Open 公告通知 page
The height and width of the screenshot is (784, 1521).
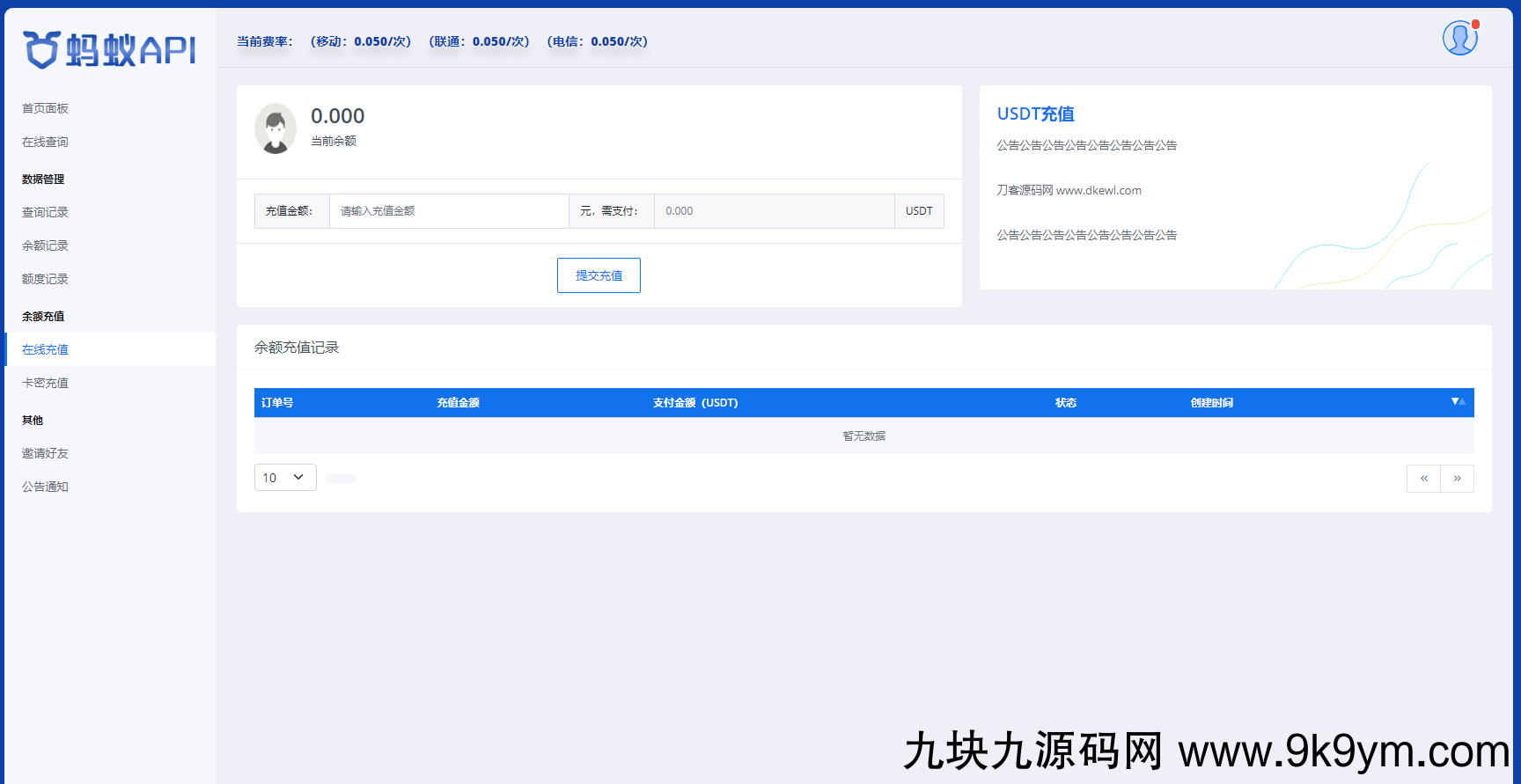tap(45, 487)
